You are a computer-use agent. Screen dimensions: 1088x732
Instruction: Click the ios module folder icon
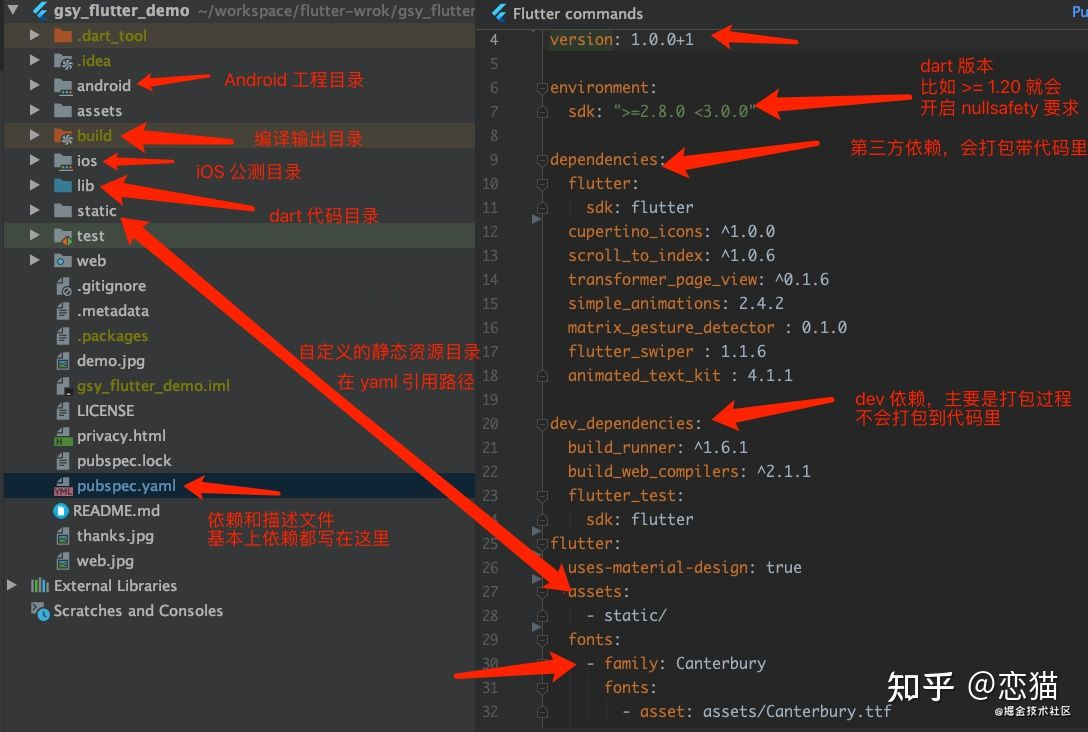click(63, 161)
